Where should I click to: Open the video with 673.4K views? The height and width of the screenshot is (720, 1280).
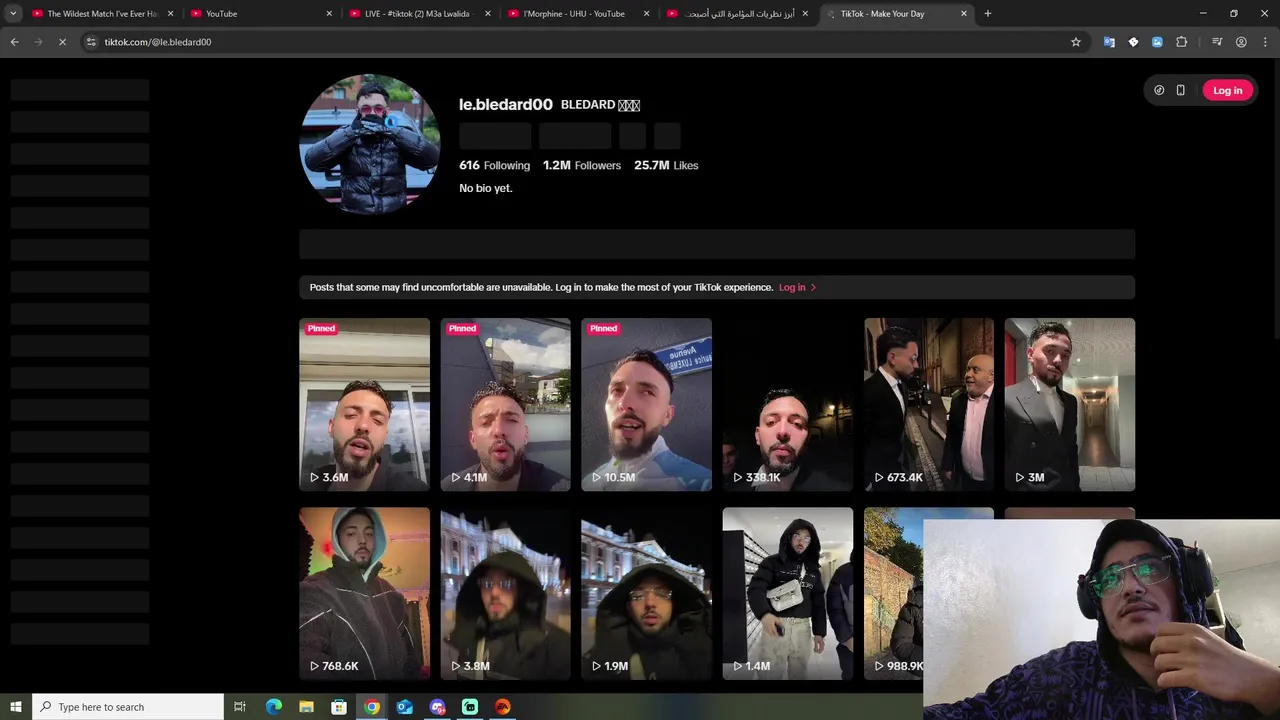click(x=929, y=404)
